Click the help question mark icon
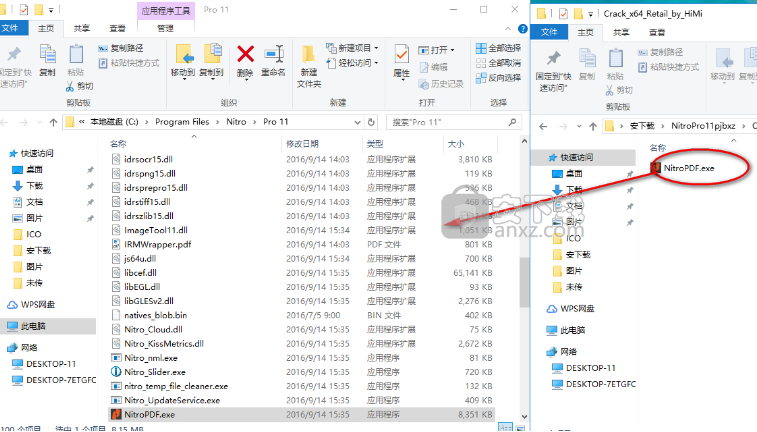 (x=522, y=28)
